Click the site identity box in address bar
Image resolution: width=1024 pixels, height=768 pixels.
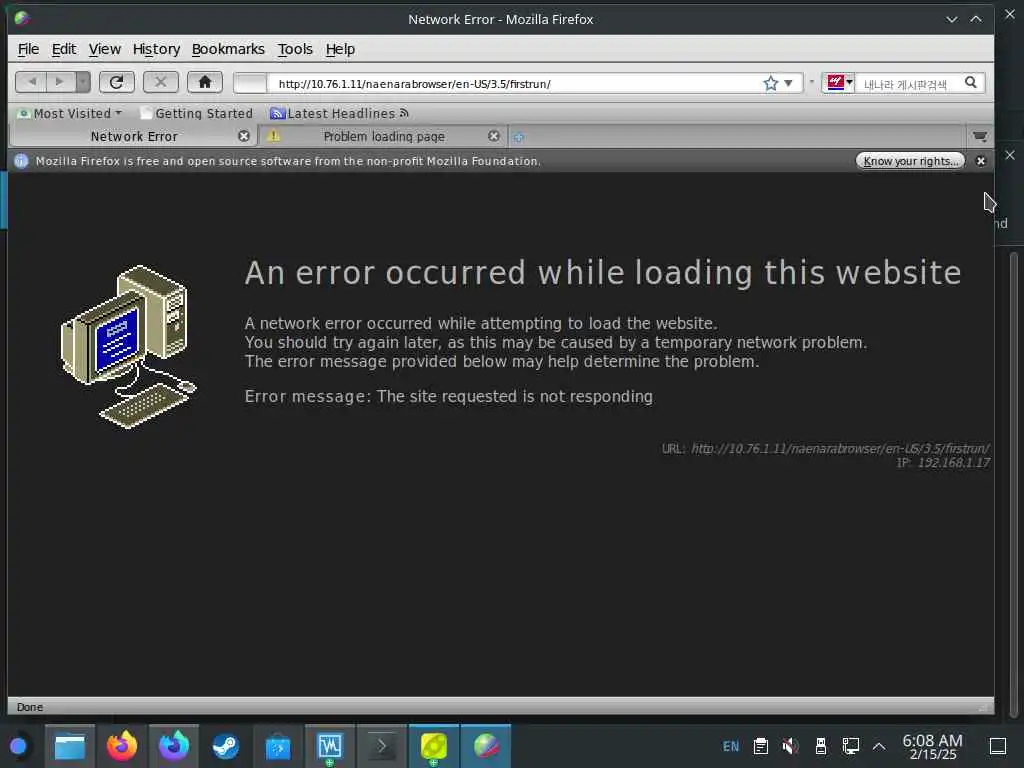point(250,84)
